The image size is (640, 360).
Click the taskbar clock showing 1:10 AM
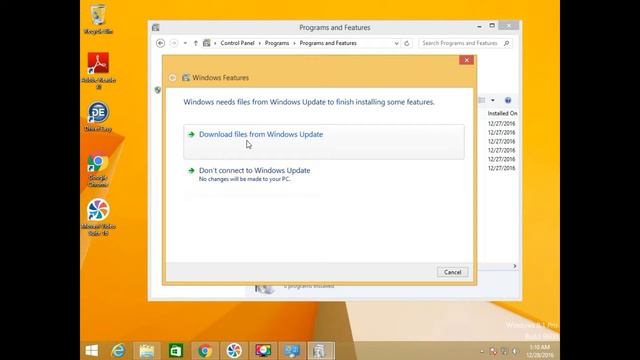(540, 351)
